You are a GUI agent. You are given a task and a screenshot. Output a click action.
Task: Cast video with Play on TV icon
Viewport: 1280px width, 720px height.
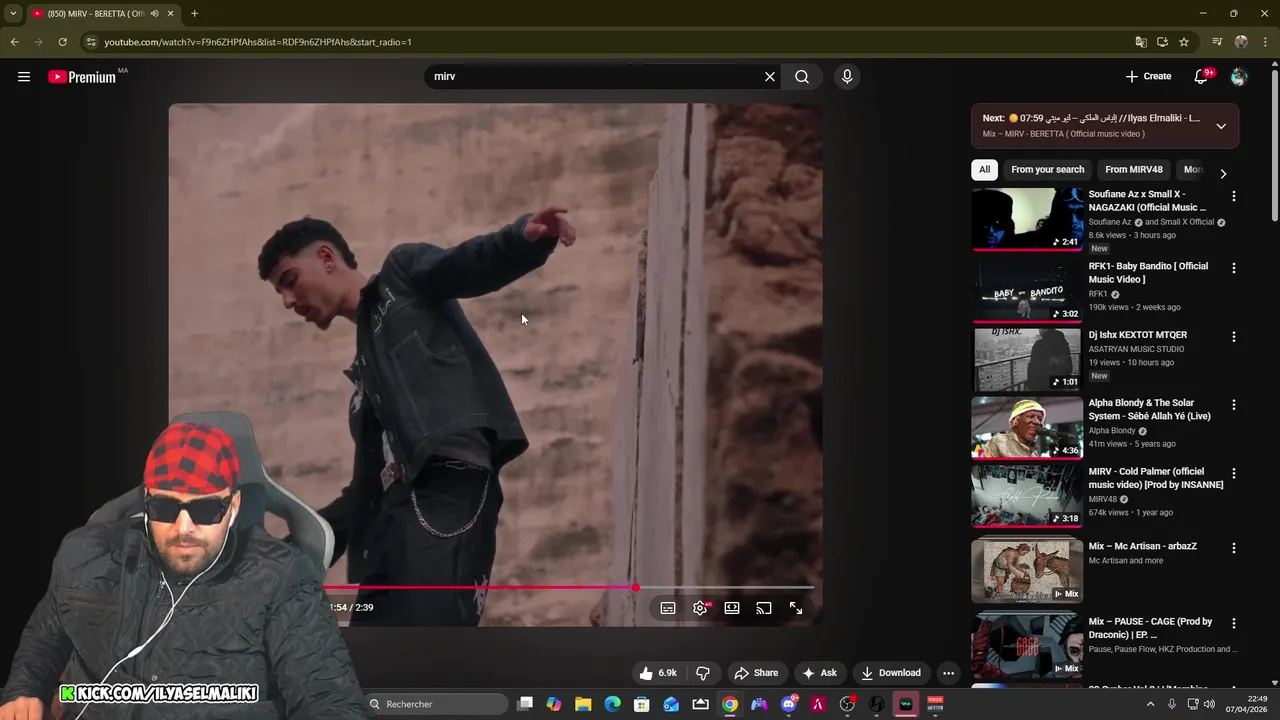pyautogui.click(x=764, y=608)
